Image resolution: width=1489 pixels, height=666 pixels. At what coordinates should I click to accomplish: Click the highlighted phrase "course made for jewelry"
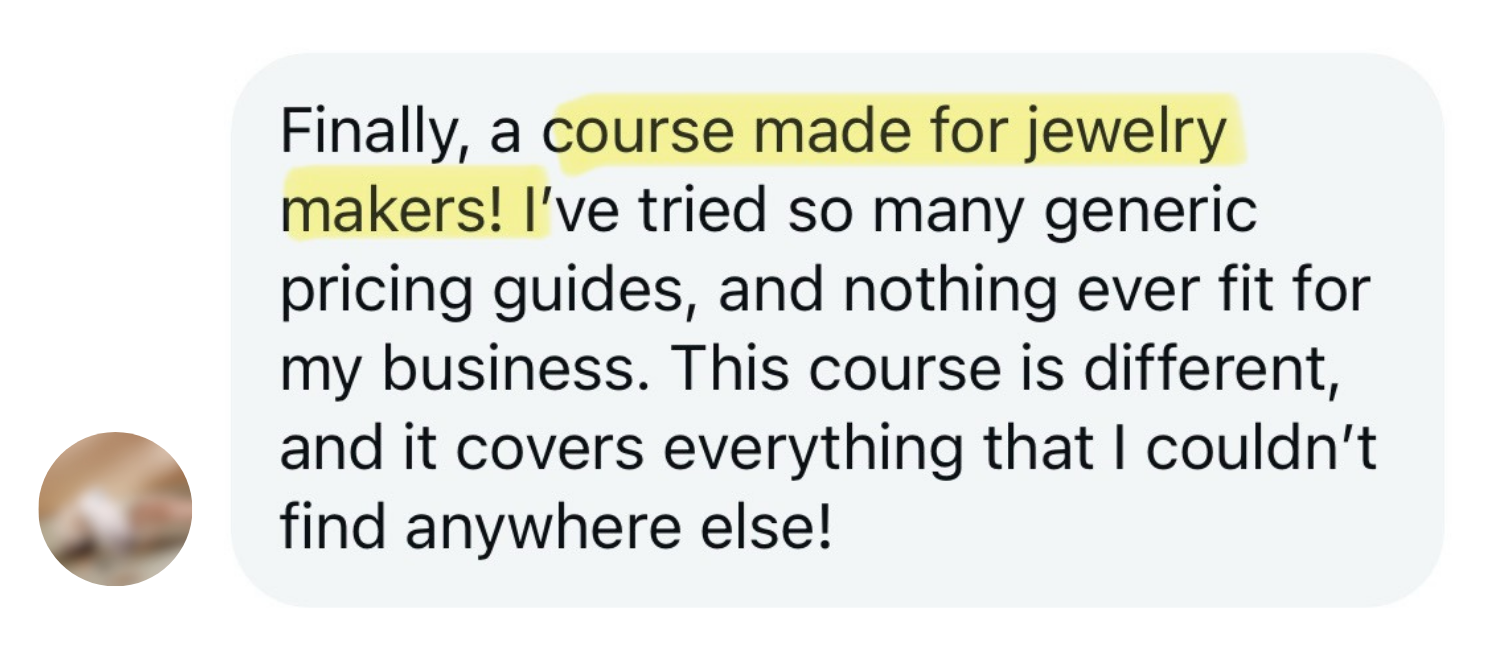(x=888, y=133)
